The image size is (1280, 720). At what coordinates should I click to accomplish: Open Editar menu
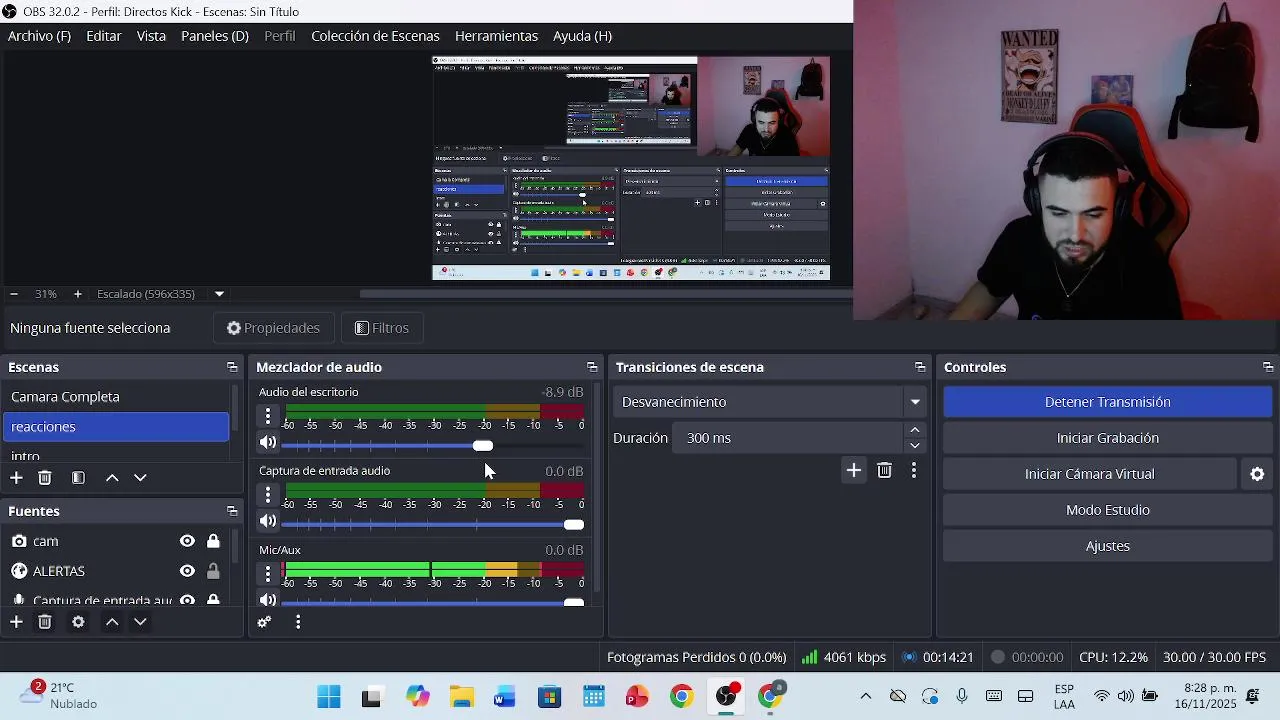point(104,36)
